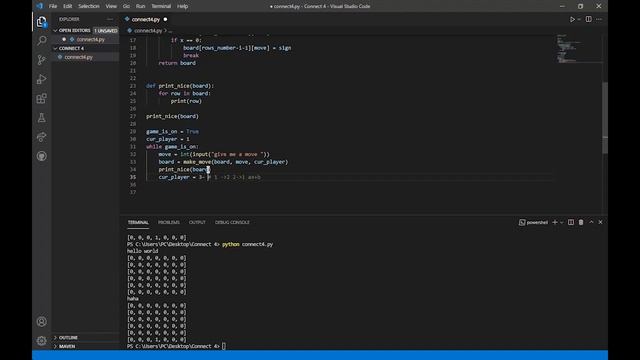This screenshot has width=640, height=360.
Task: Open the GitHub view icon
Action: pyautogui.click(x=41, y=156)
